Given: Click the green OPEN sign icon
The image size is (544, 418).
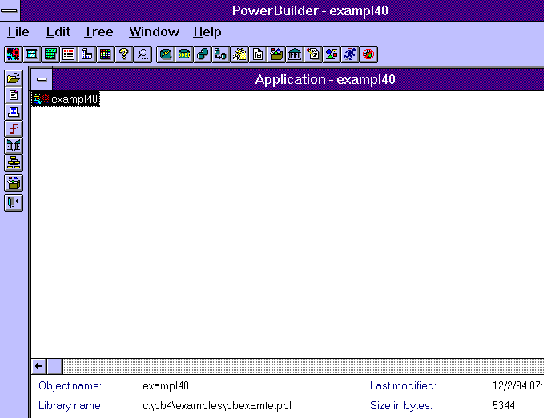Looking at the screenshot, I should (x=184, y=54).
